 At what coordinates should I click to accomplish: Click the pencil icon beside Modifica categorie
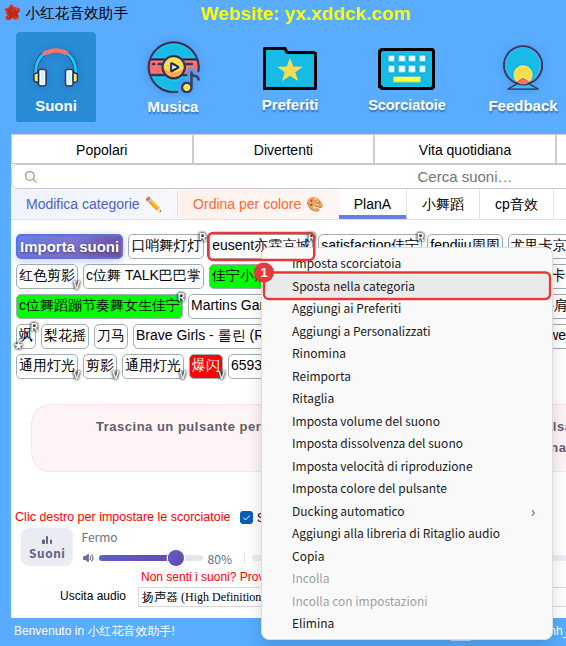point(153,204)
